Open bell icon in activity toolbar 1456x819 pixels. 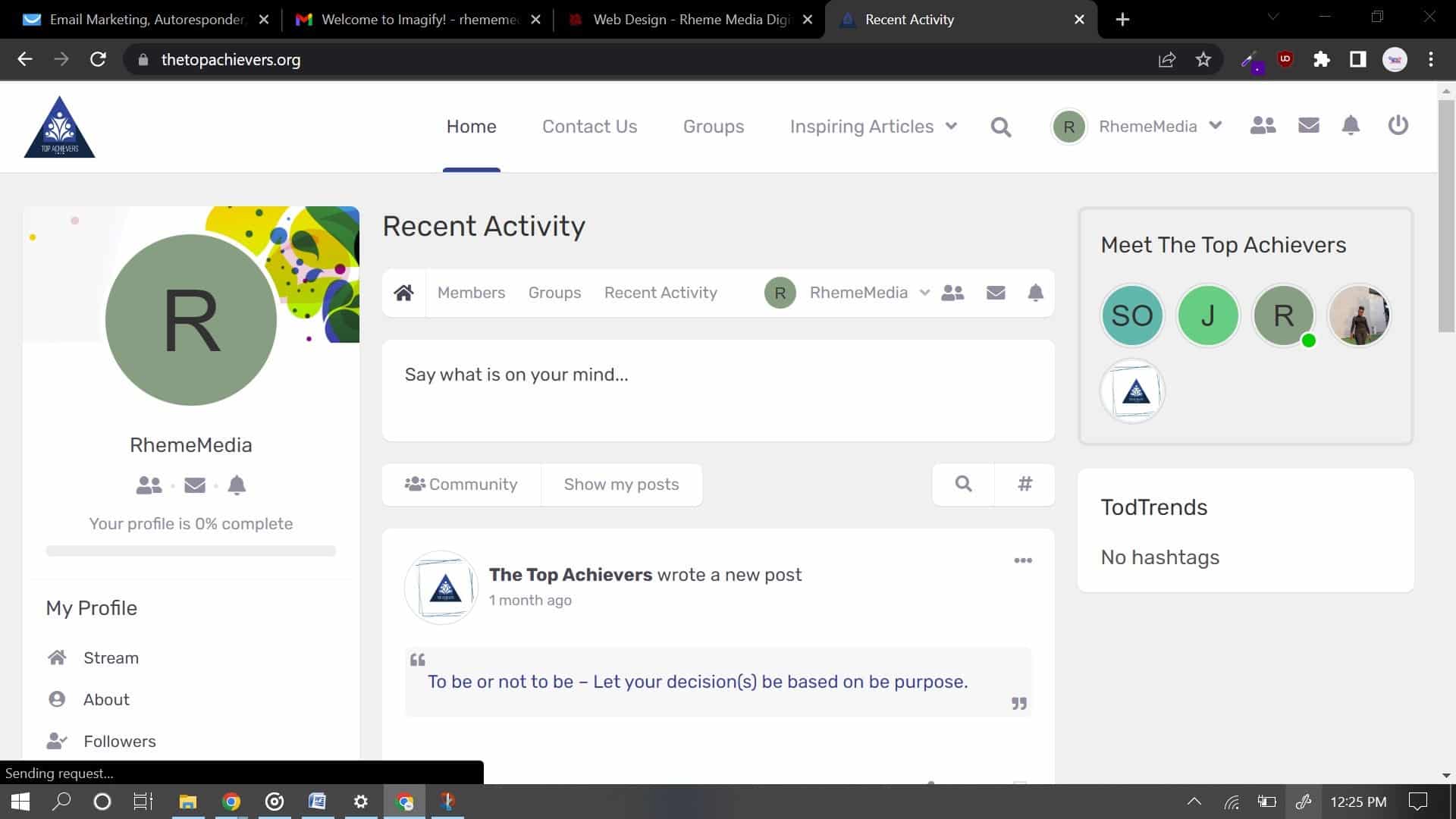pos(1035,293)
